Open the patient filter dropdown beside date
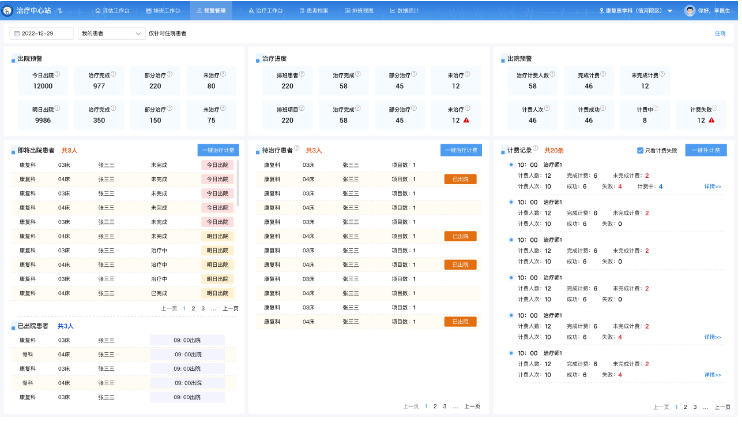The height and width of the screenshot is (426, 742). (111, 34)
